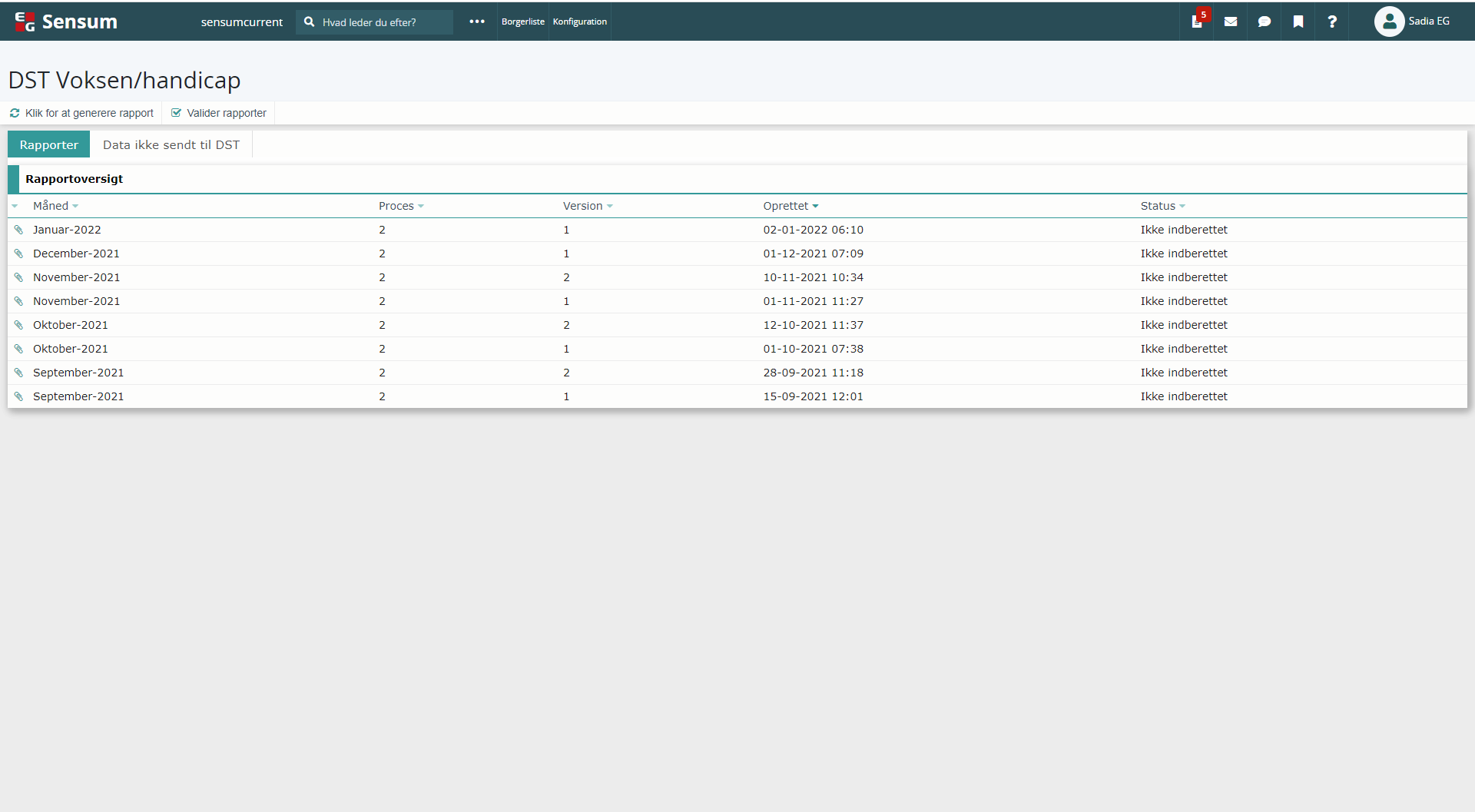Switch to Data ikke sendt til DST tab
Screen dimensions: 1475x812
click(171, 144)
